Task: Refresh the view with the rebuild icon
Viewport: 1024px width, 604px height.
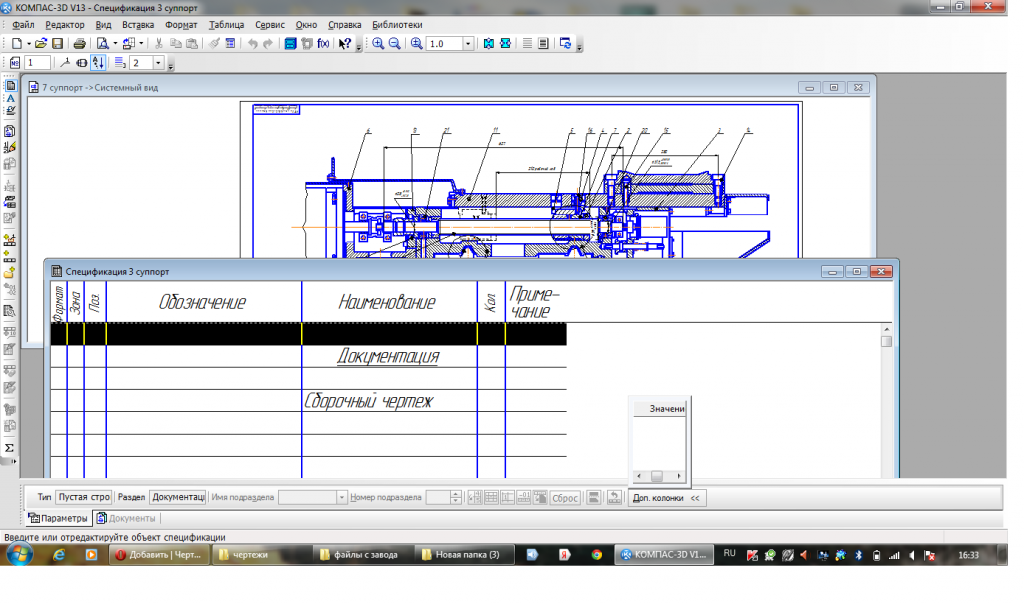Action: point(566,44)
